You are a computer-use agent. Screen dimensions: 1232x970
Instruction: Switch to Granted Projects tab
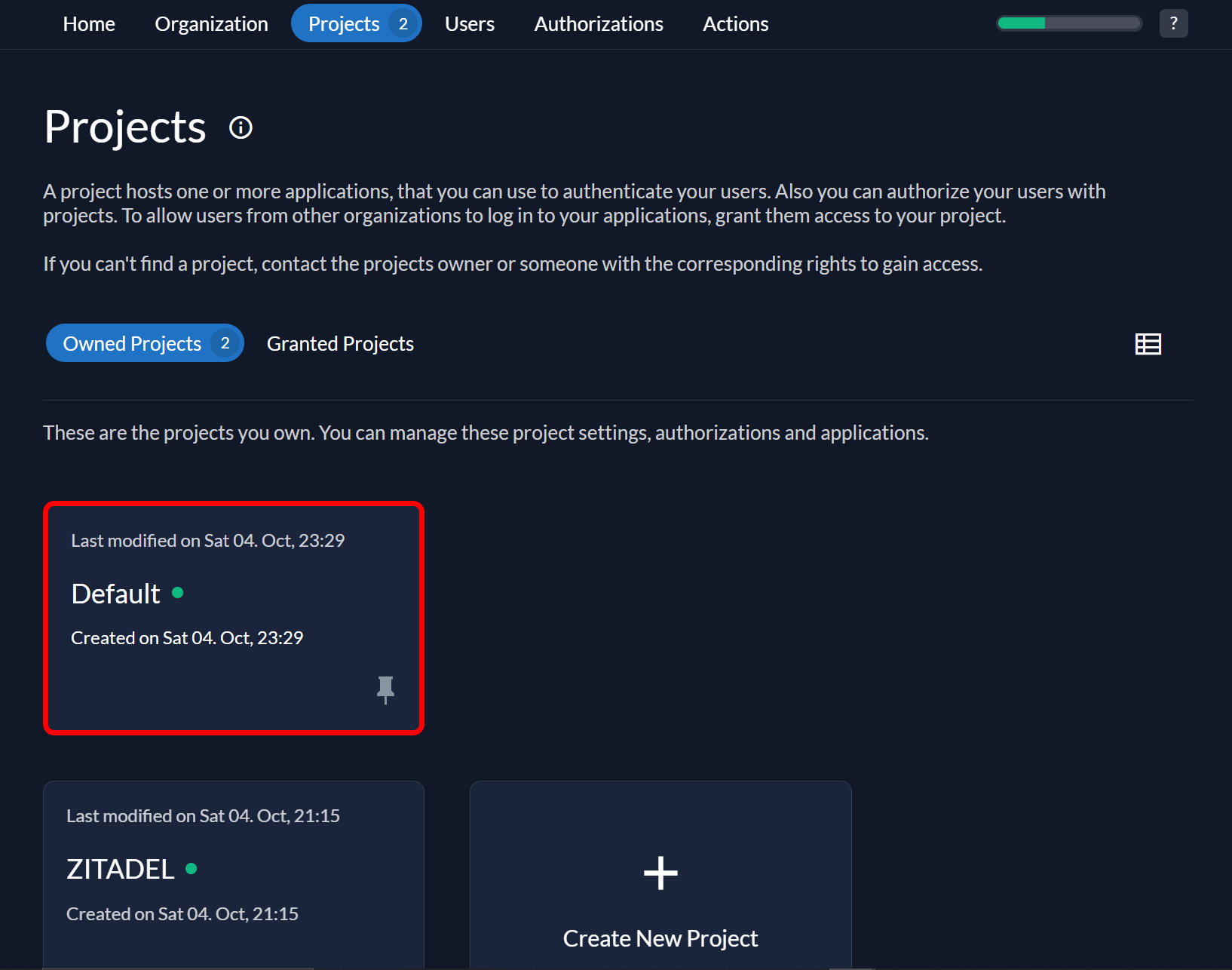[x=340, y=344]
